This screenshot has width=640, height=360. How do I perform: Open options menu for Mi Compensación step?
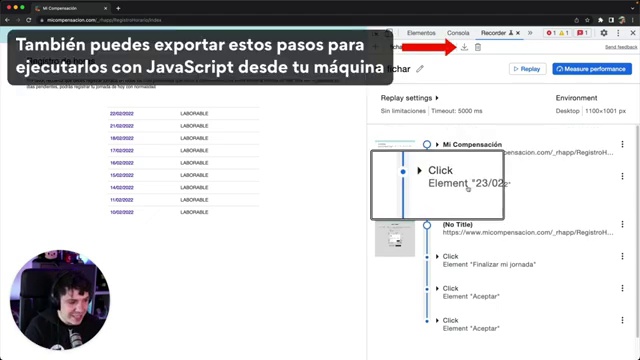(x=622, y=144)
